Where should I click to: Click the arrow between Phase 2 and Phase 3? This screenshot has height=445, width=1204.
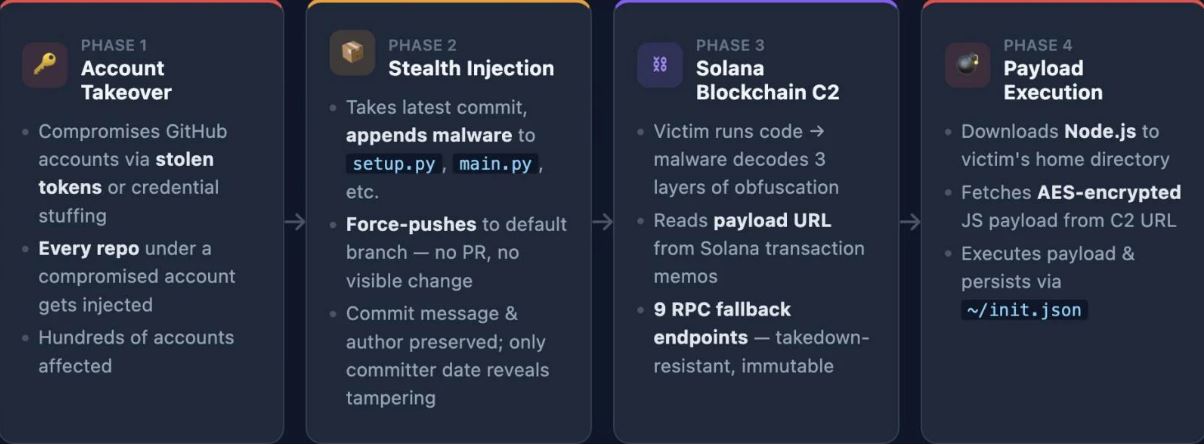click(602, 222)
